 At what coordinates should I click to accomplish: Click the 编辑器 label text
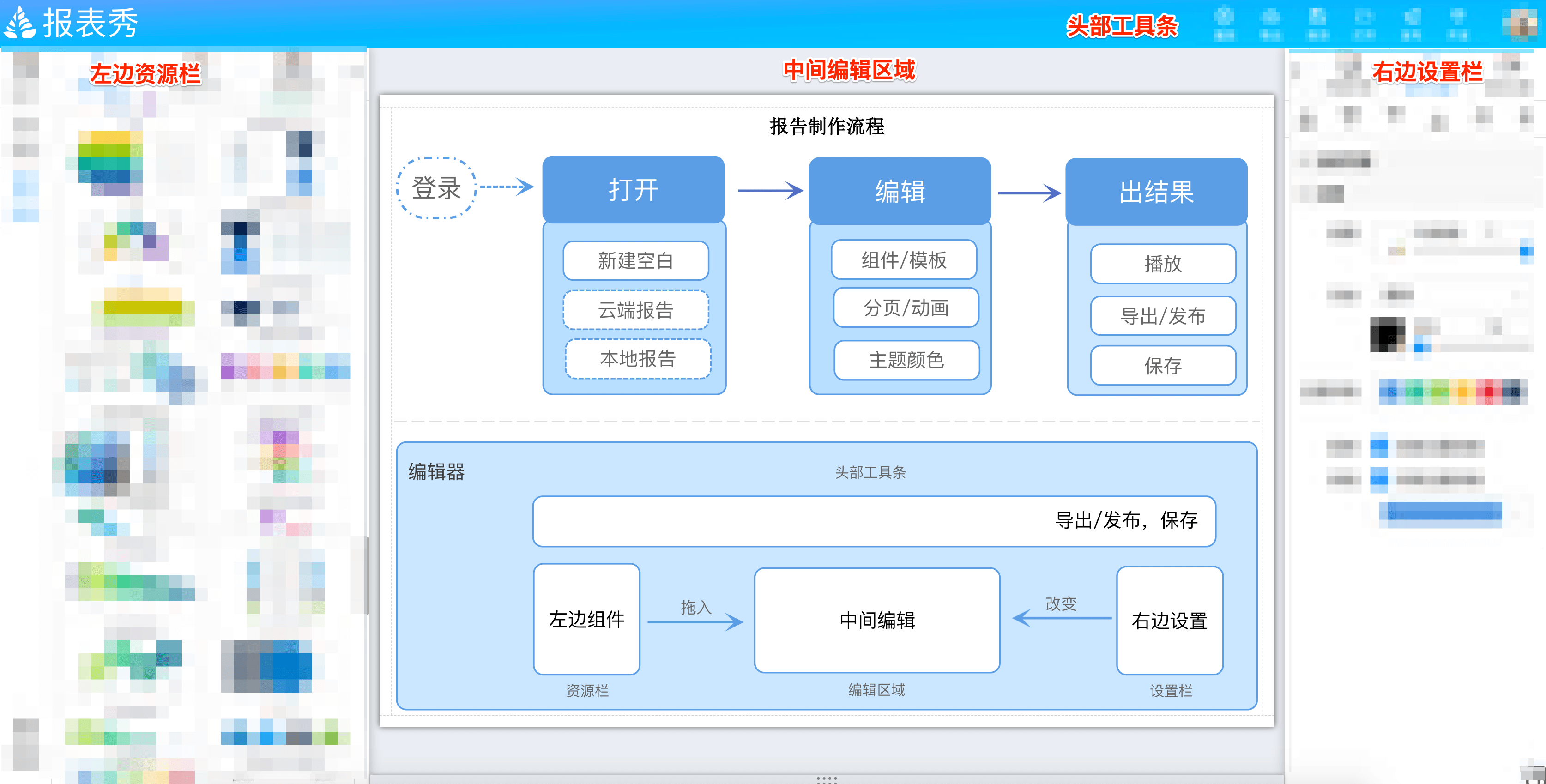(x=436, y=472)
